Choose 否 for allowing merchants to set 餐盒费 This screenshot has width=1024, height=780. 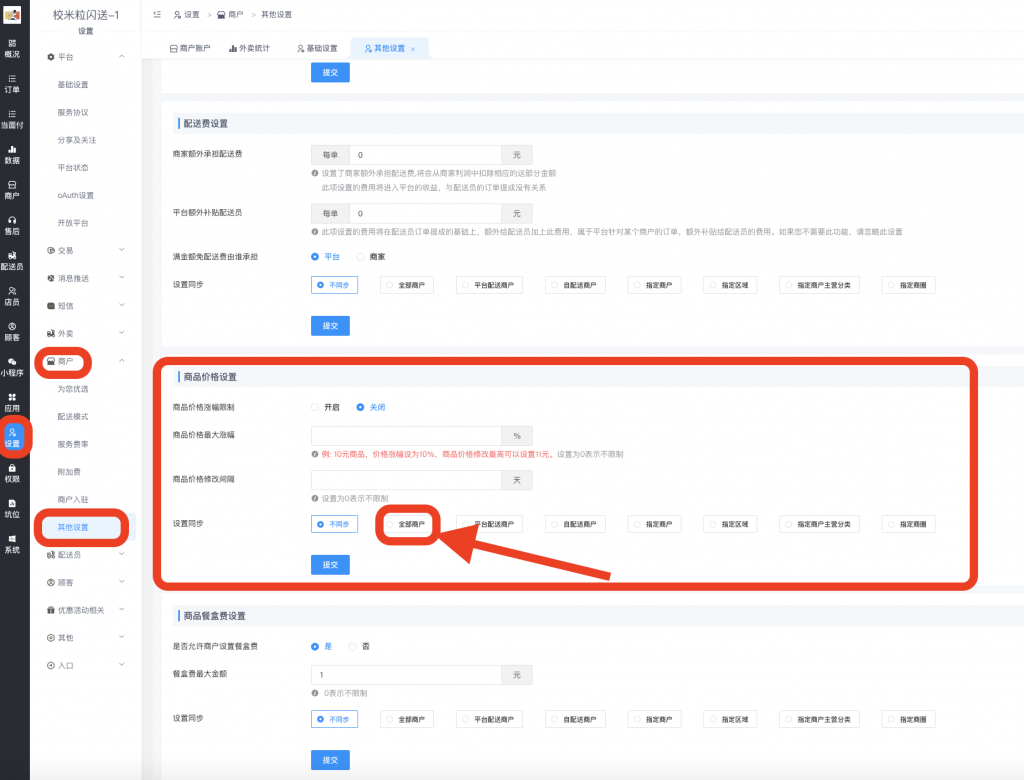tap(352, 647)
